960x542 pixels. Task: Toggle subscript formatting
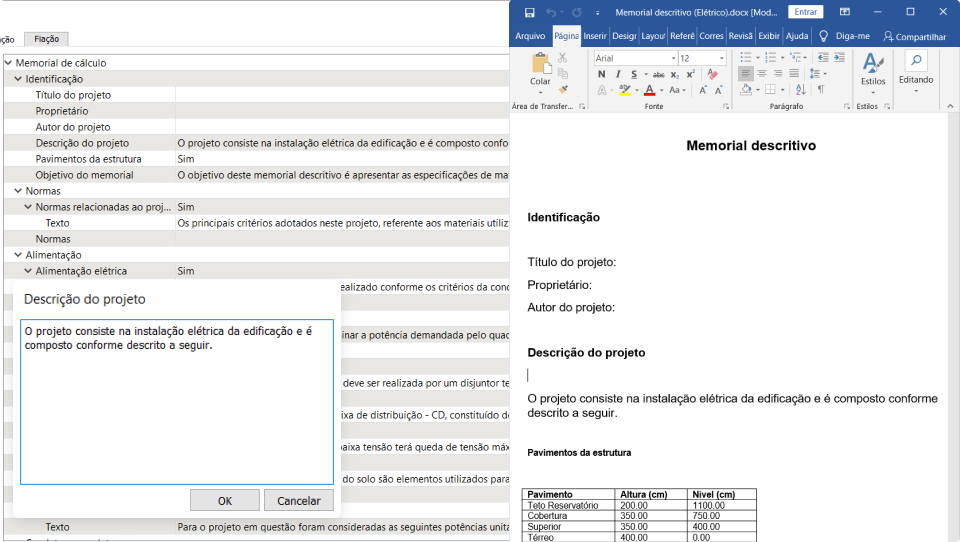click(x=675, y=74)
